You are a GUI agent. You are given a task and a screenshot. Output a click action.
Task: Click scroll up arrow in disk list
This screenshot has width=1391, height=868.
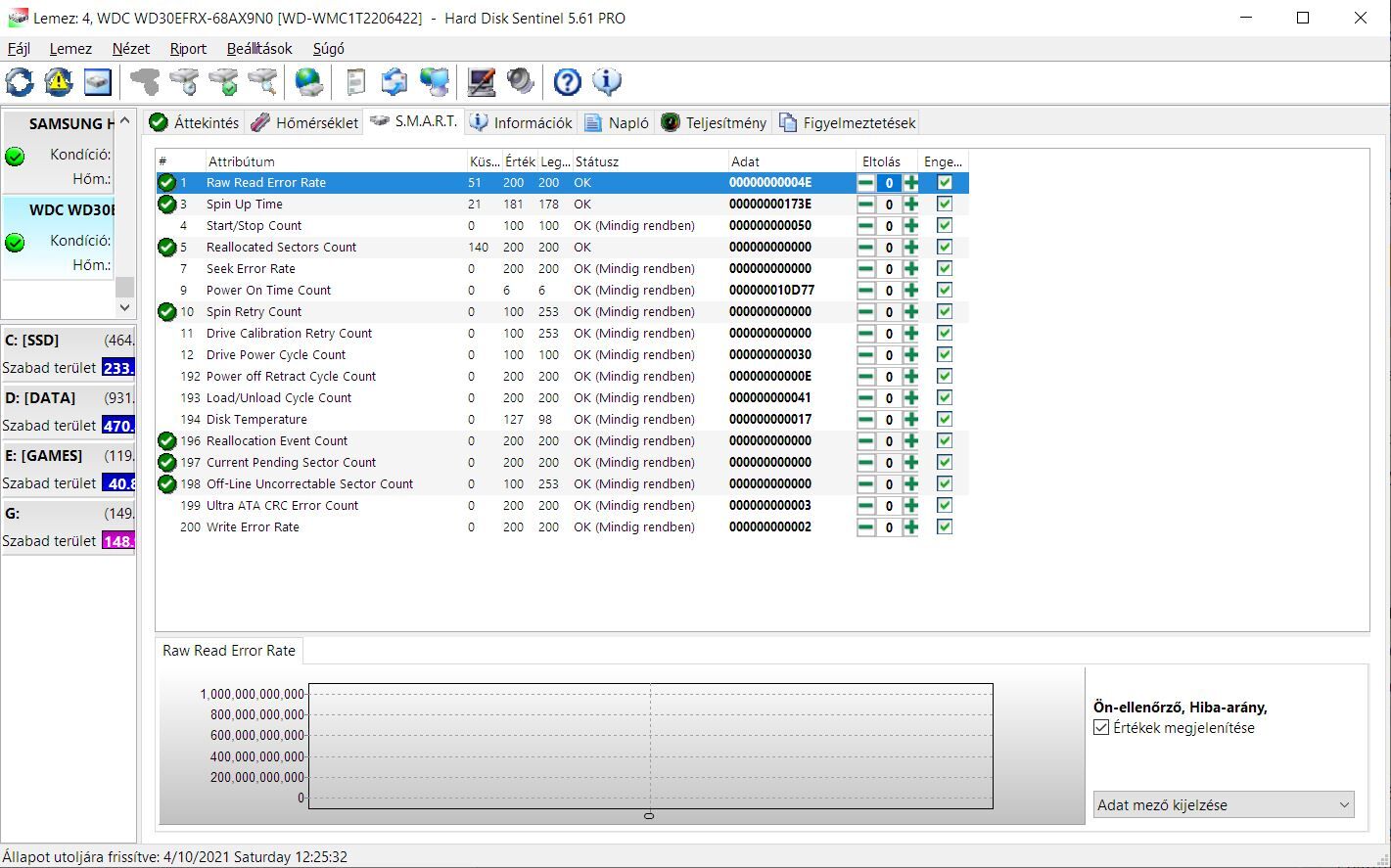click(x=124, y=120)
